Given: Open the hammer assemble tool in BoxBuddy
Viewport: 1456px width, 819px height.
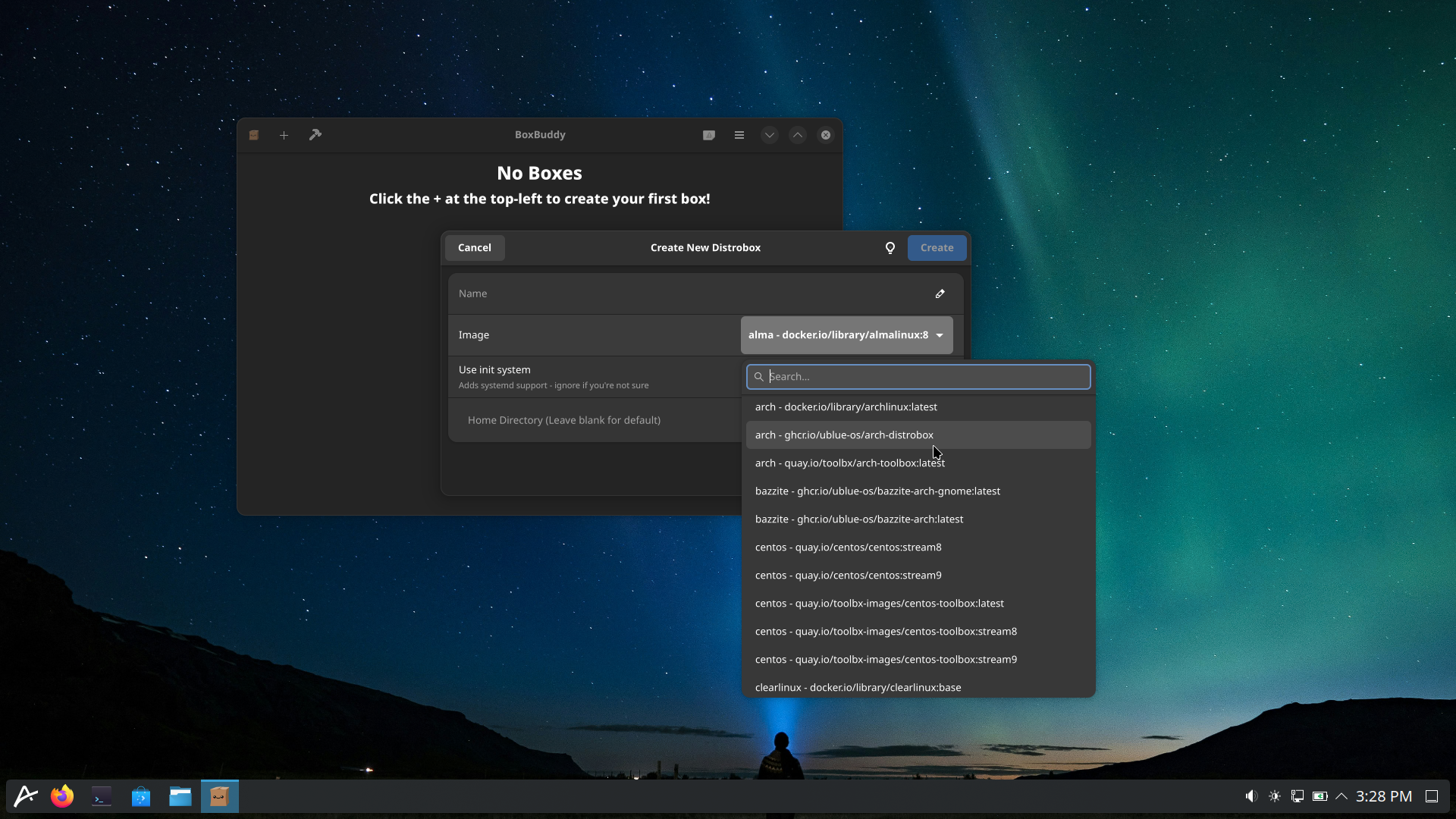Looking at the screenshot, I should 315,135.
